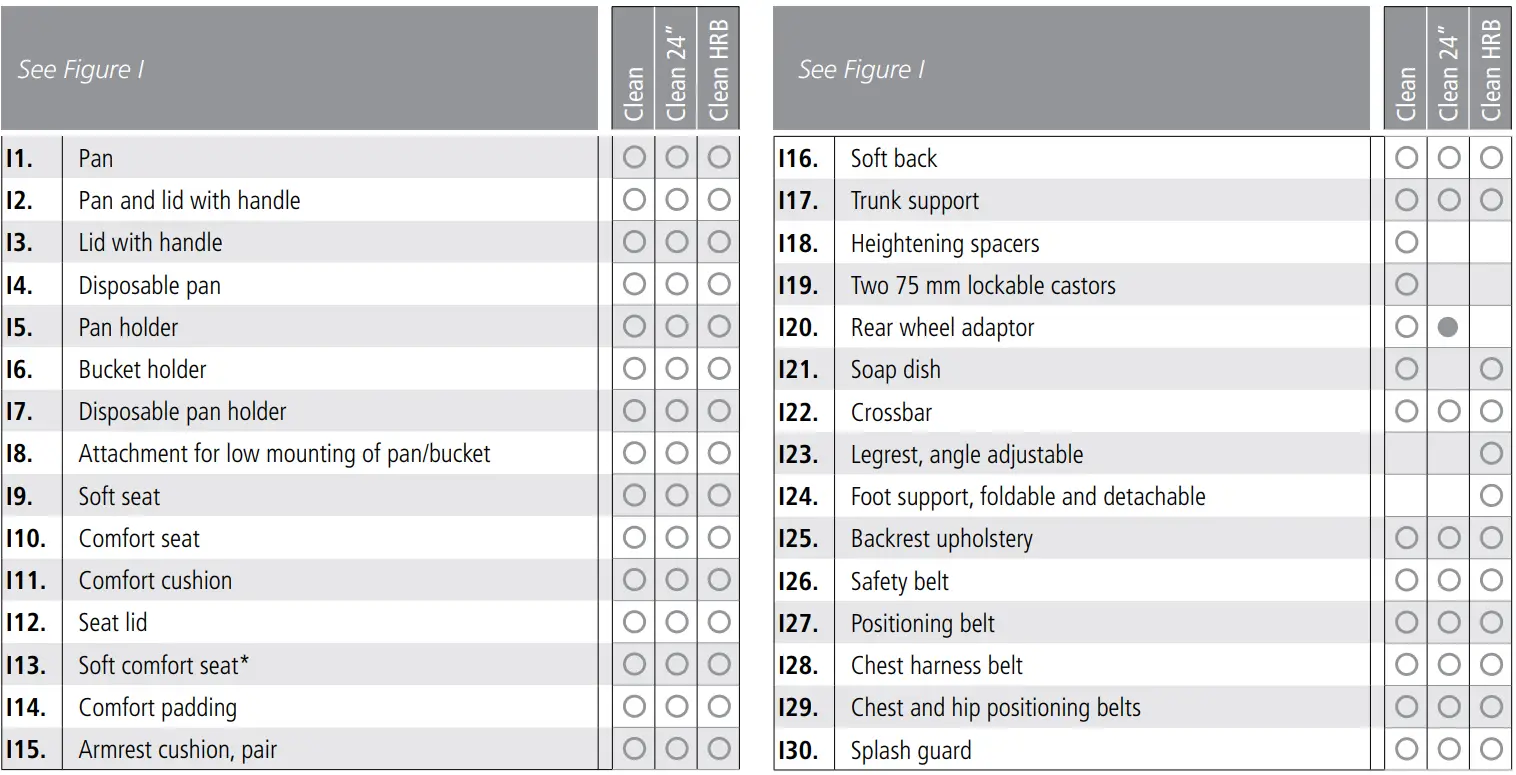This screenshot has height=775, width=1516.
Task: Click the filled circle for Rear wheel adaptor
Action: (x=1448, y=327)
